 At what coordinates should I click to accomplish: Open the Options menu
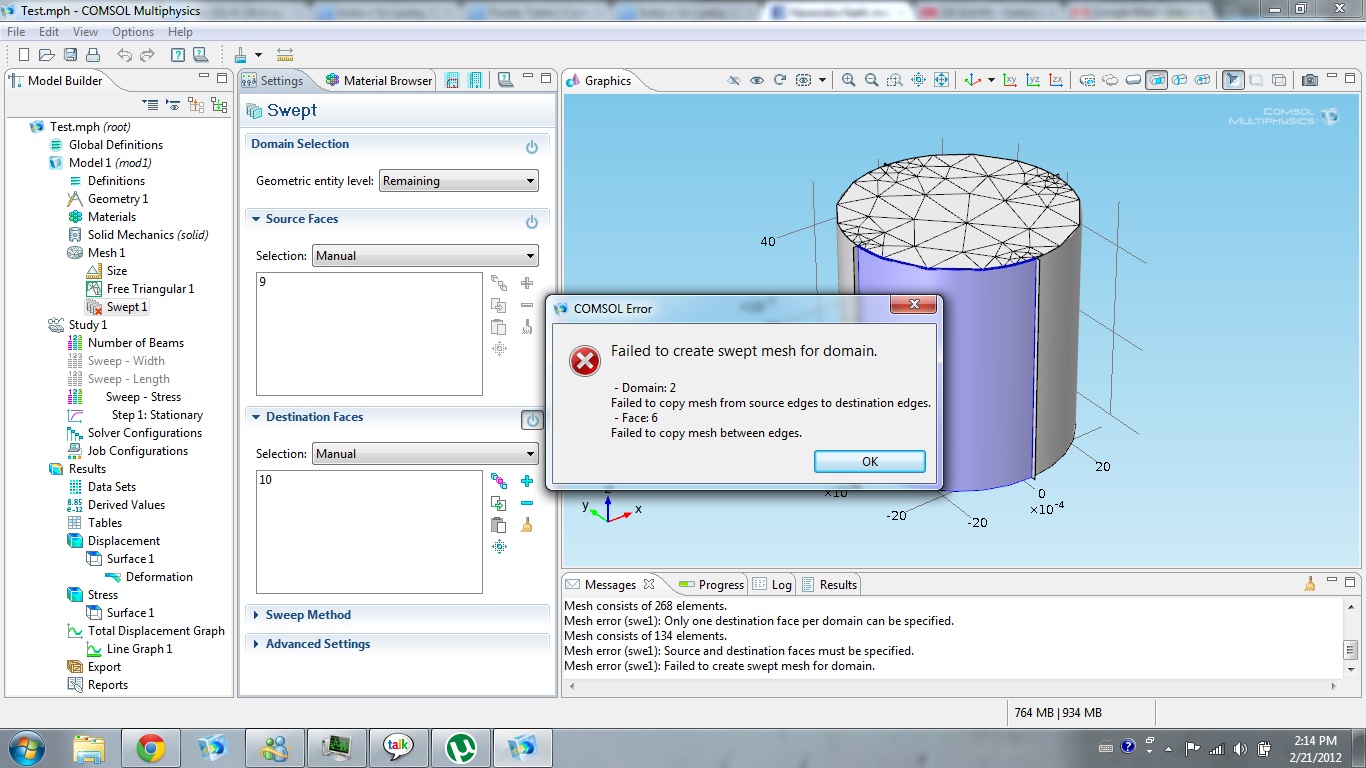tap(133, 32)
